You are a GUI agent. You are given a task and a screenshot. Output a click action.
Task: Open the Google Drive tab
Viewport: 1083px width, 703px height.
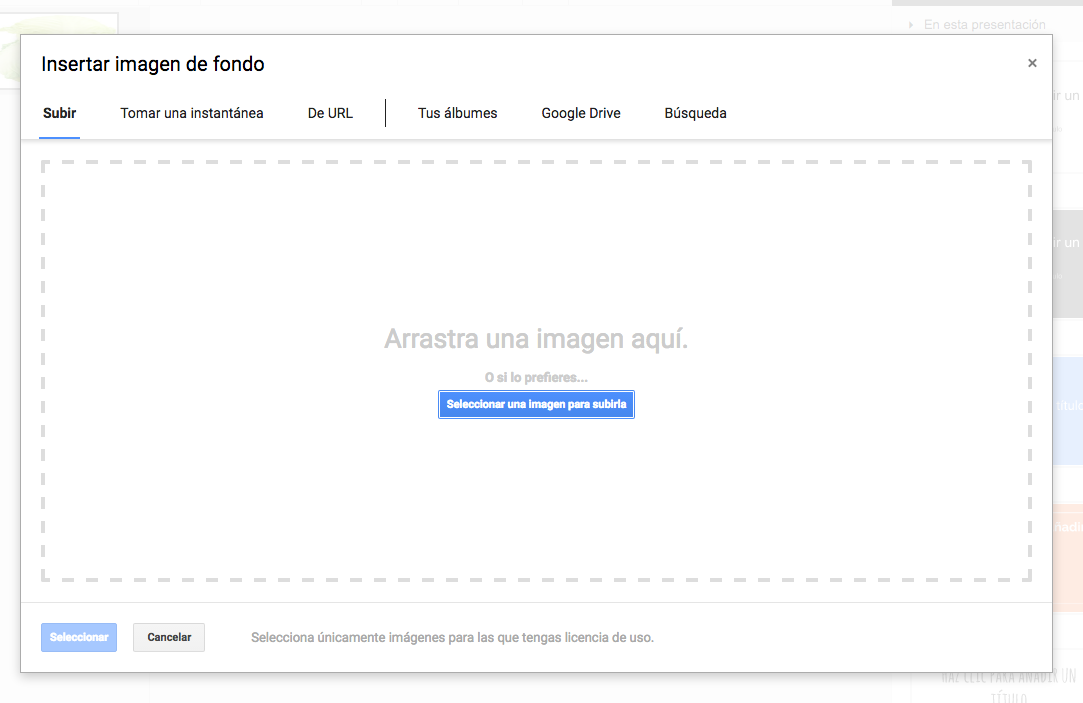(x=581, y=113)
